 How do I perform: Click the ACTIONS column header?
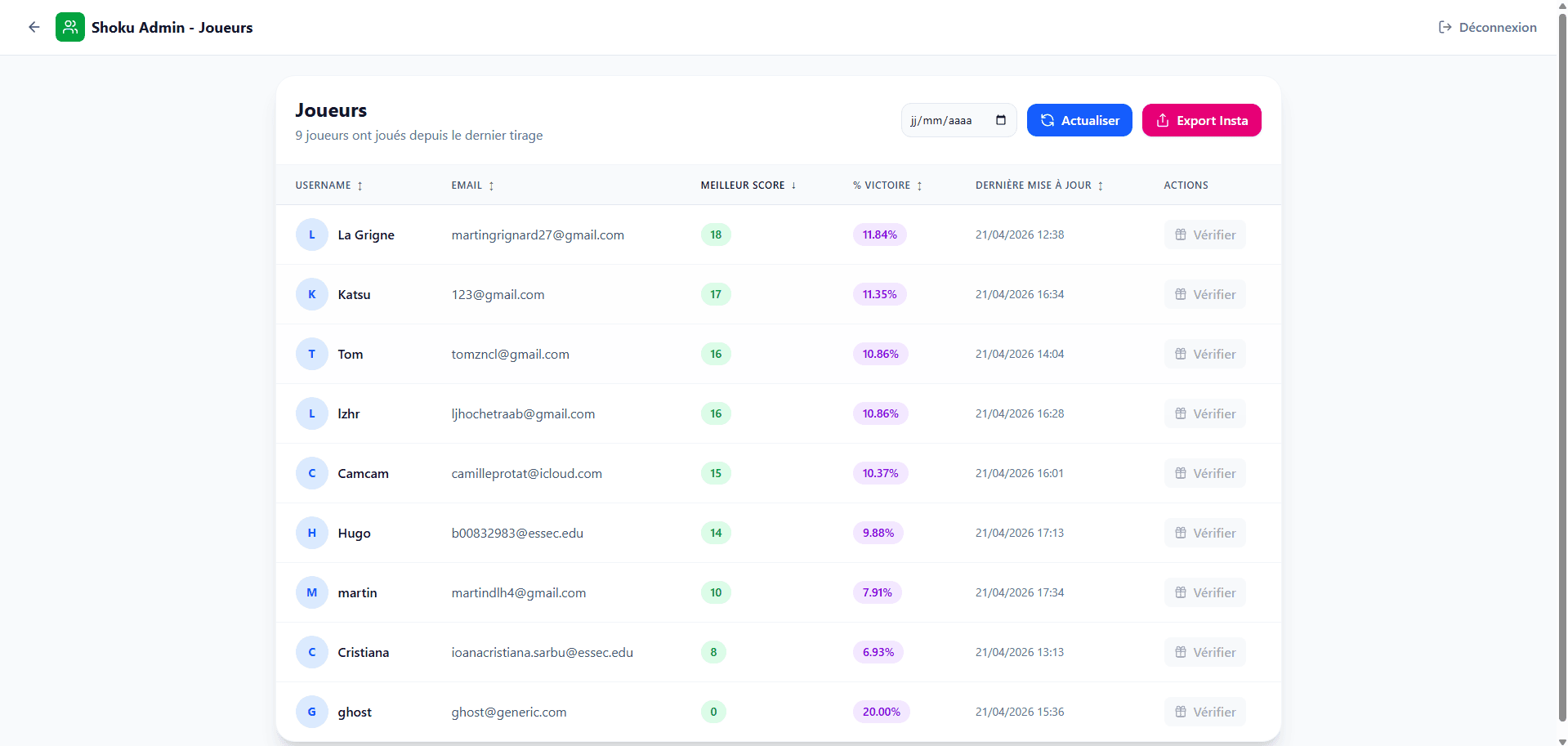click(x=1186, y=185)
